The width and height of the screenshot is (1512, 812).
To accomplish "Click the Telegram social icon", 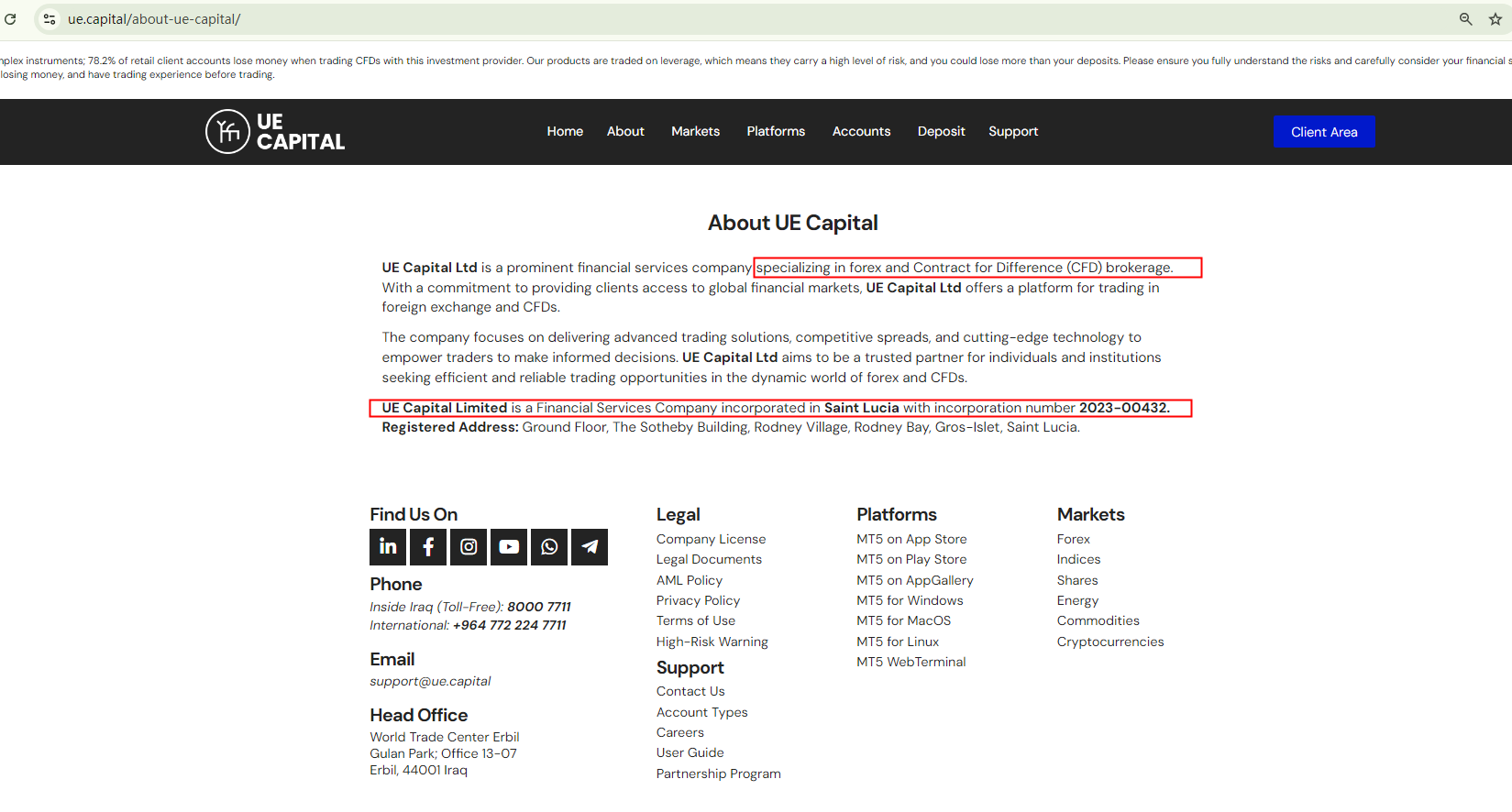I will (x=590, y=547).
